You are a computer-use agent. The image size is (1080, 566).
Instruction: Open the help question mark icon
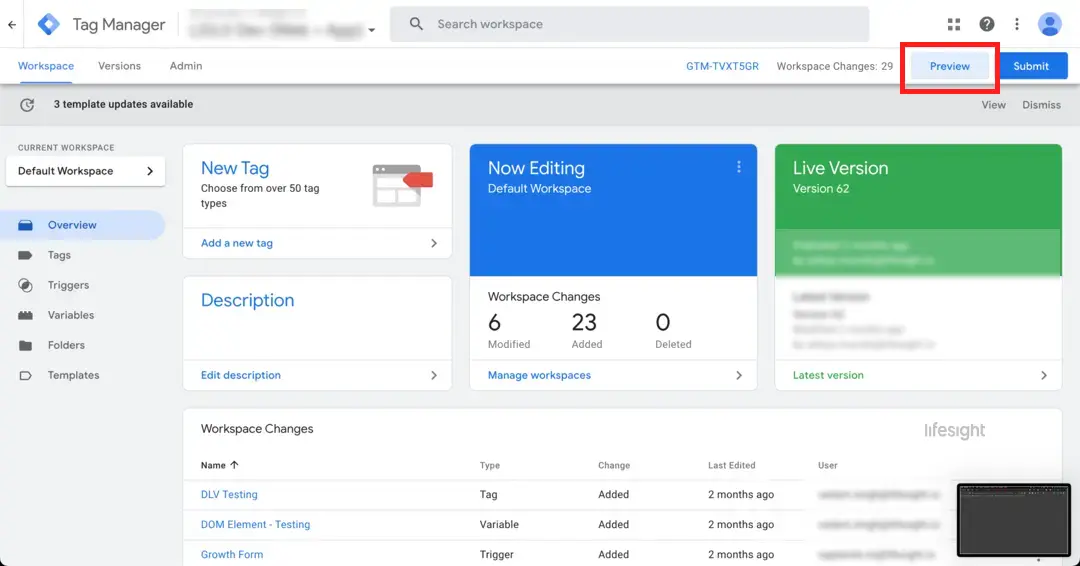click(x=987, y=24)
